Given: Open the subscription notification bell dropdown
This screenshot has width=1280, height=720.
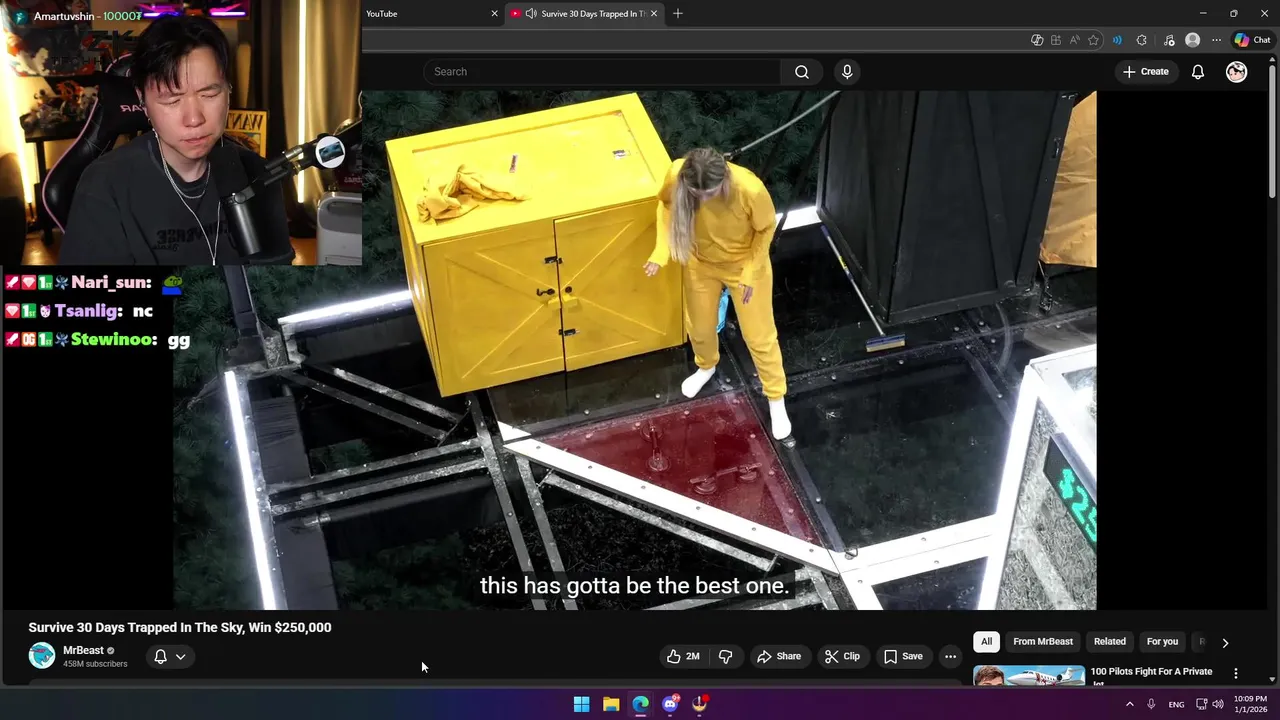Looking at the screenshot, I should (170, 657).
